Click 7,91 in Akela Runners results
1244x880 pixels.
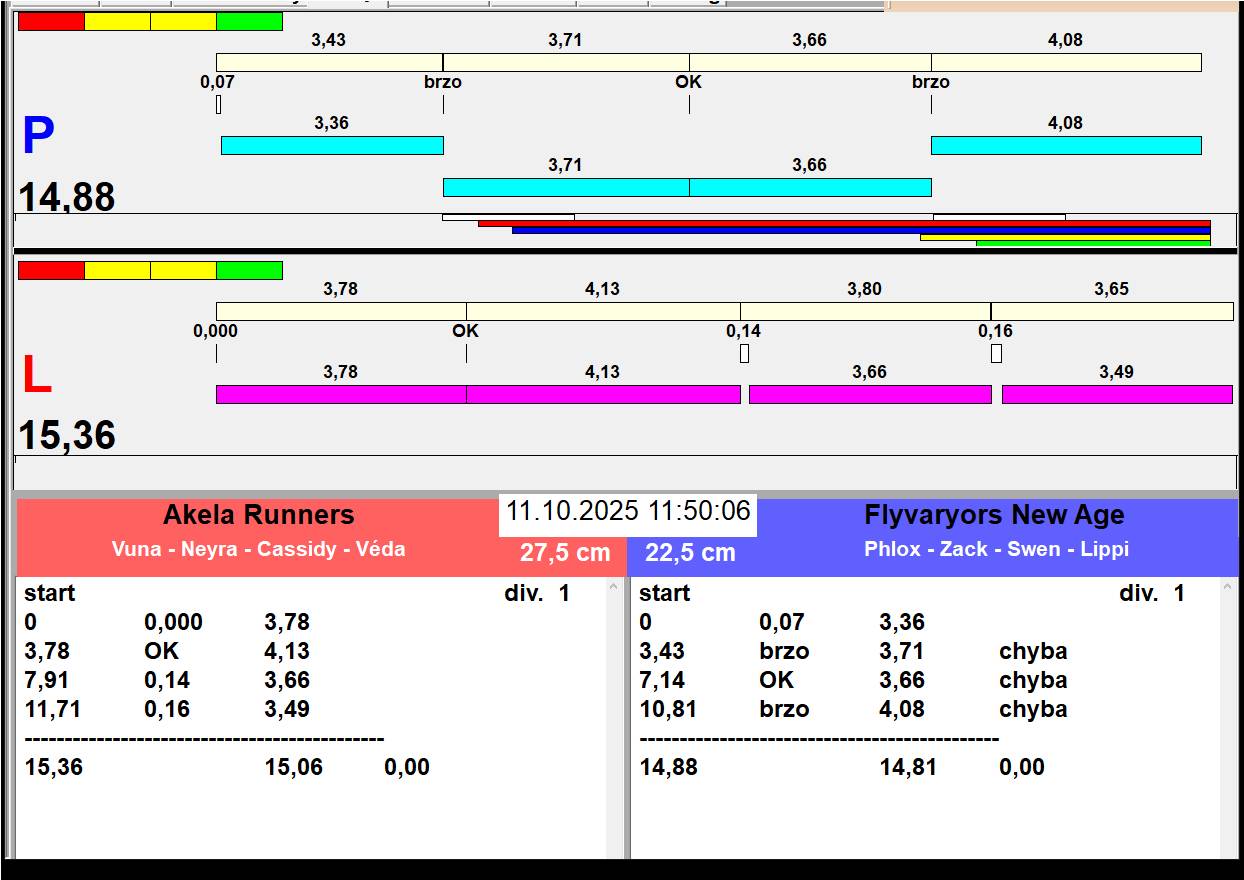pos(47,680)
